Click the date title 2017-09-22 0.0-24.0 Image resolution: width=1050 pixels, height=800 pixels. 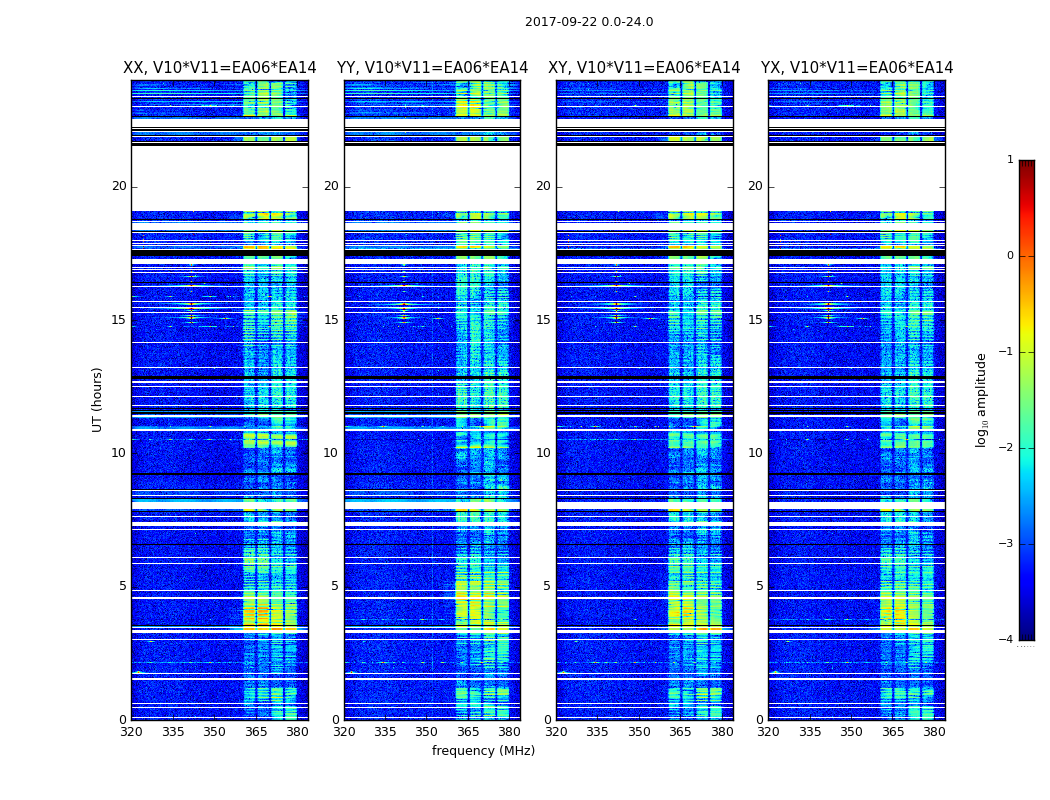point(588,22)
